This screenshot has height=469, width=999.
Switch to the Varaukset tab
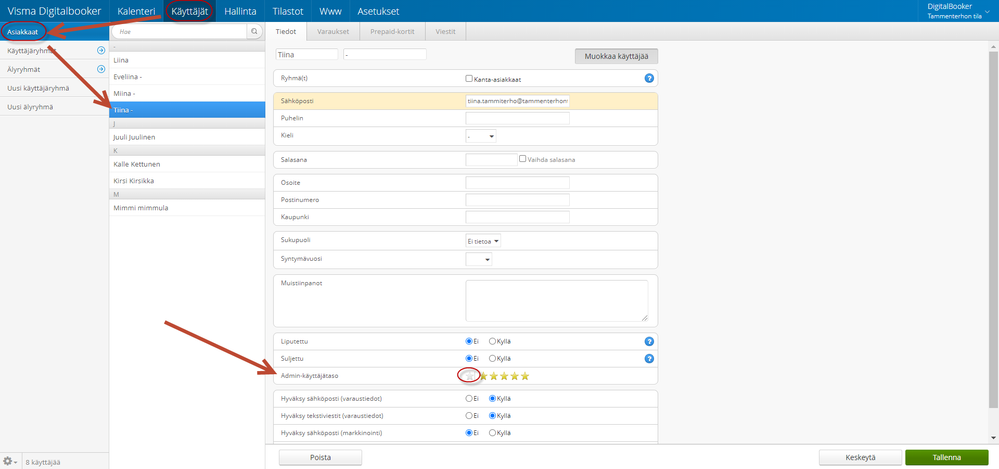(333, 31)
